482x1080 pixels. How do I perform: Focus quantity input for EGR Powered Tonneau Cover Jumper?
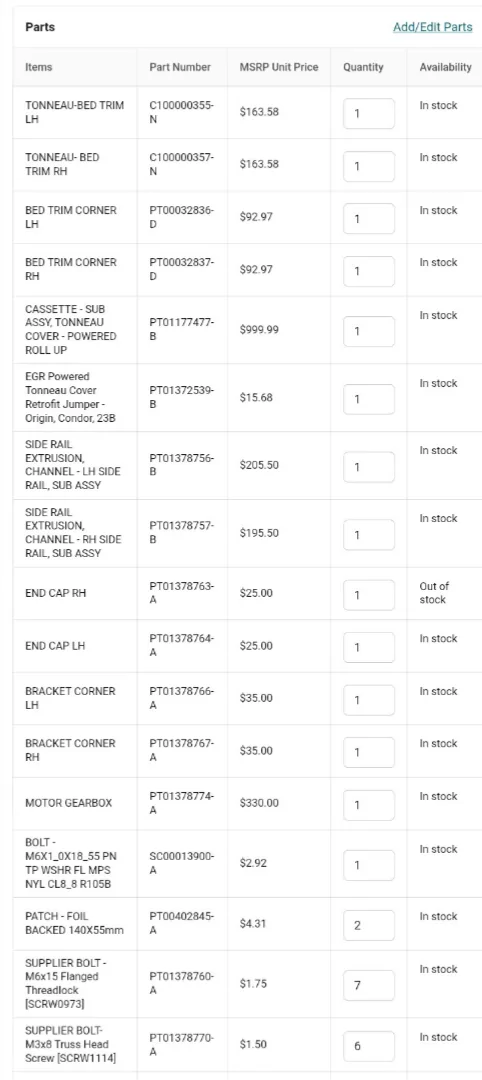(369, 399)
